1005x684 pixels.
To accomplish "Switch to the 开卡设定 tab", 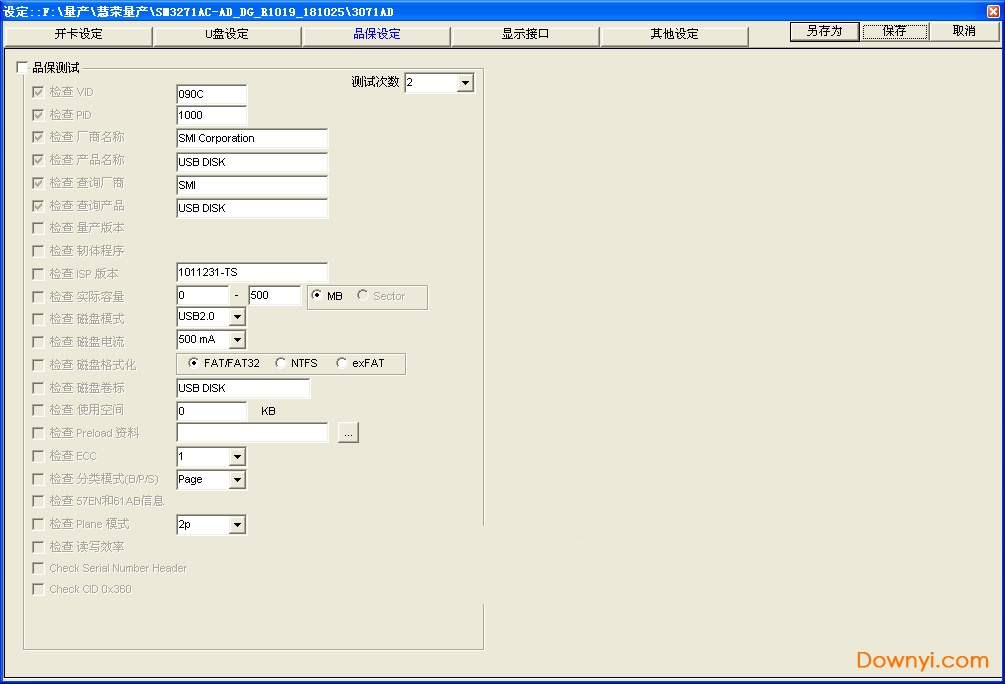I will point(78,35).
